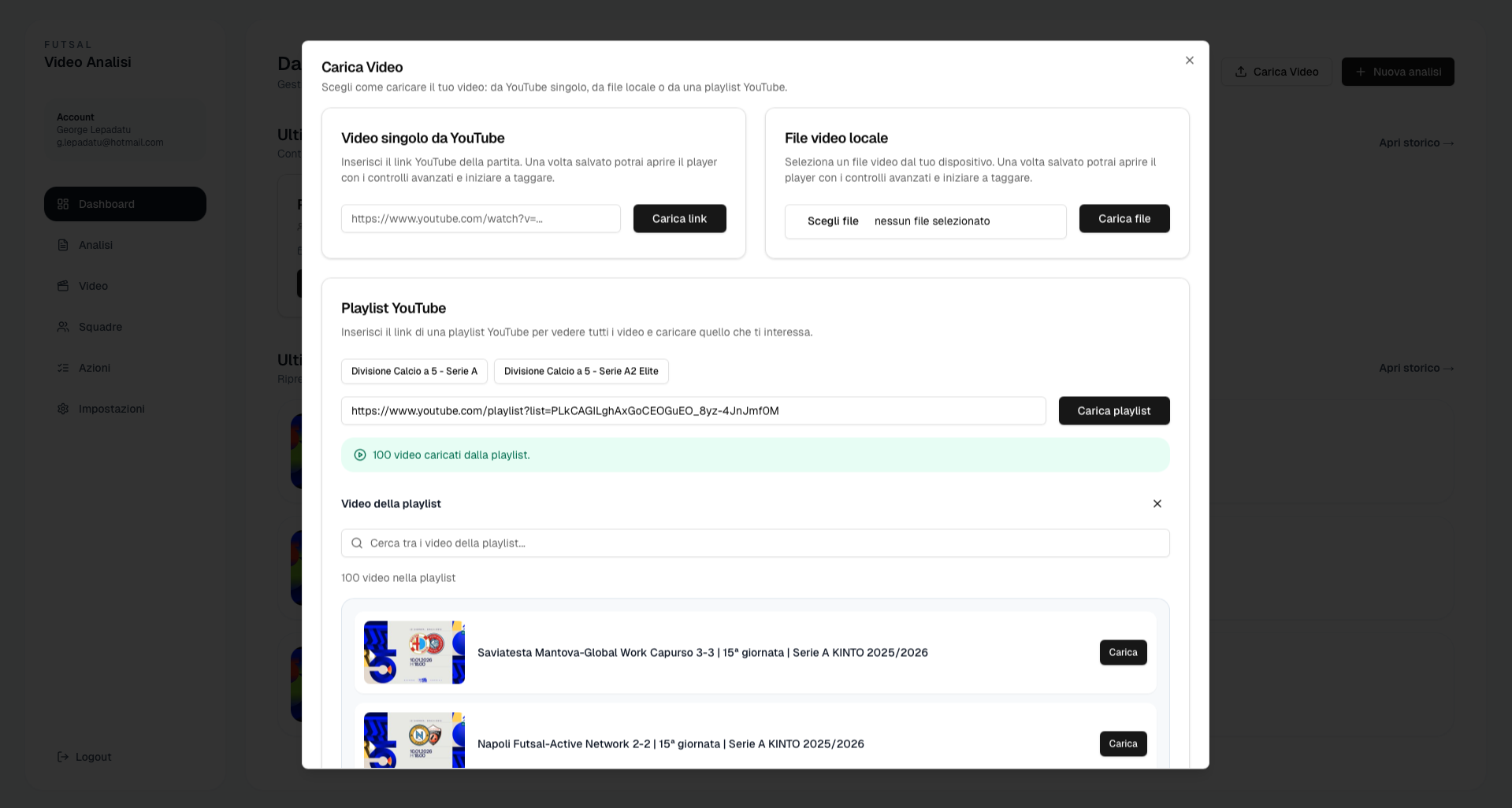Select the Divisione Calcio a 5 - Serie A preset
Image resolution: width=1512 pixels, height=808 pixels.
tap(414, 372)
